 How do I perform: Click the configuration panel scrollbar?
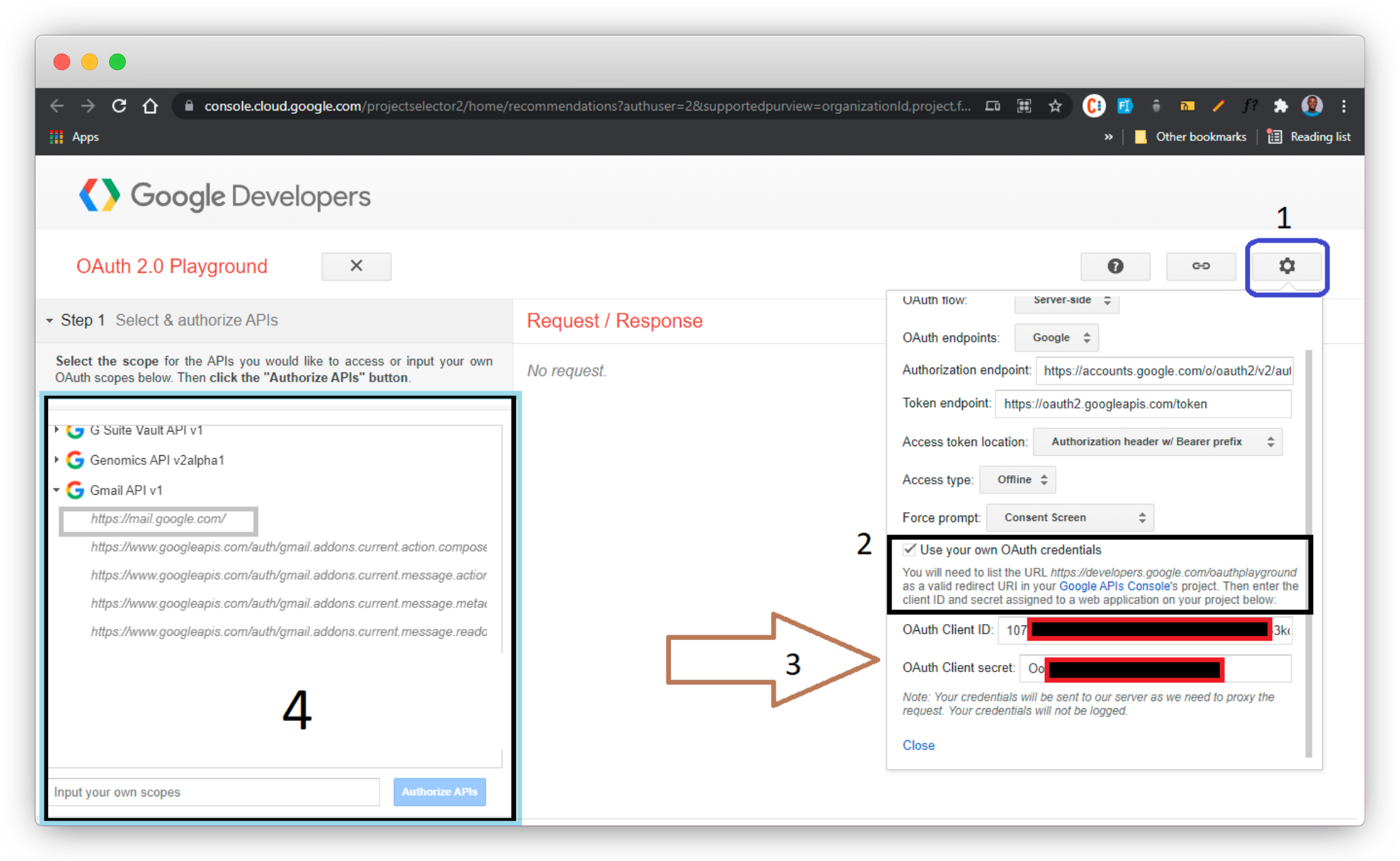point(1309,553)
